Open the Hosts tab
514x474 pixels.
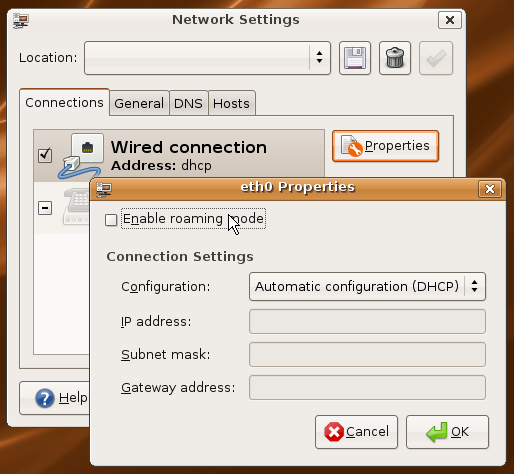(x=231, y=103)
